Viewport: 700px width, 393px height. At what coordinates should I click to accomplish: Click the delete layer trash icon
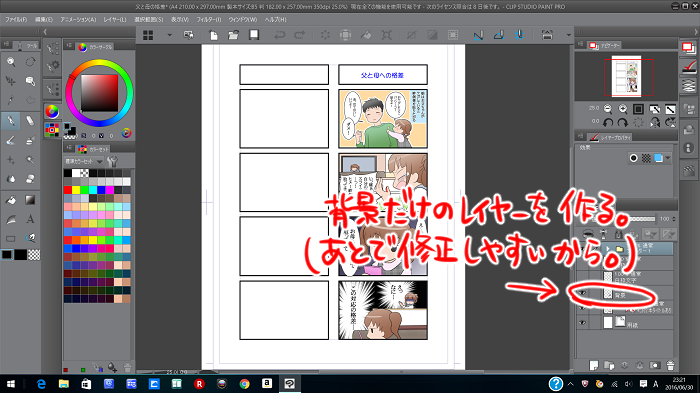pyautogui.click(x=670, y=365)
